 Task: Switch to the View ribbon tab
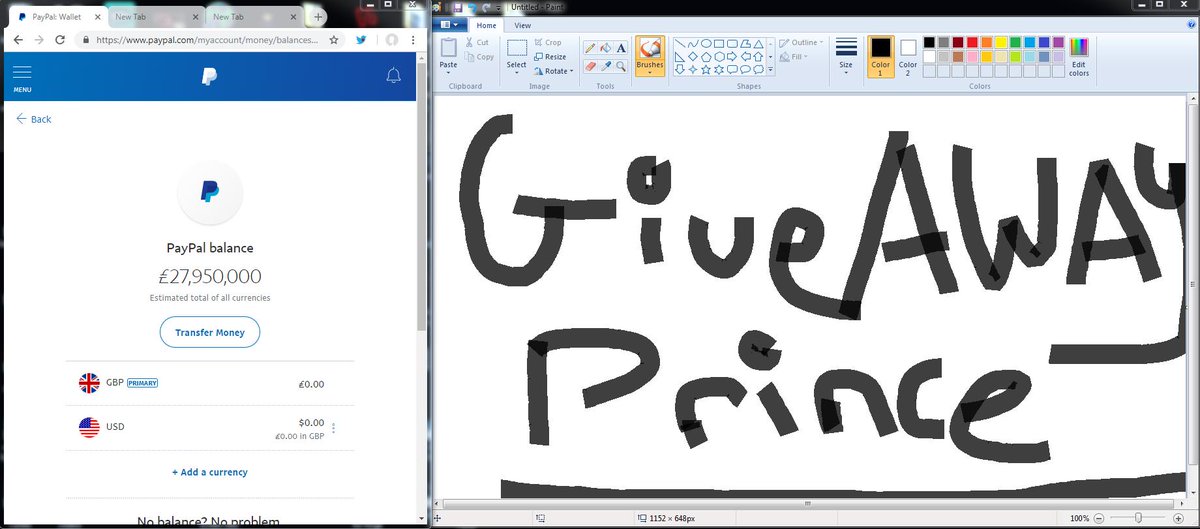(x=522, y=25)
